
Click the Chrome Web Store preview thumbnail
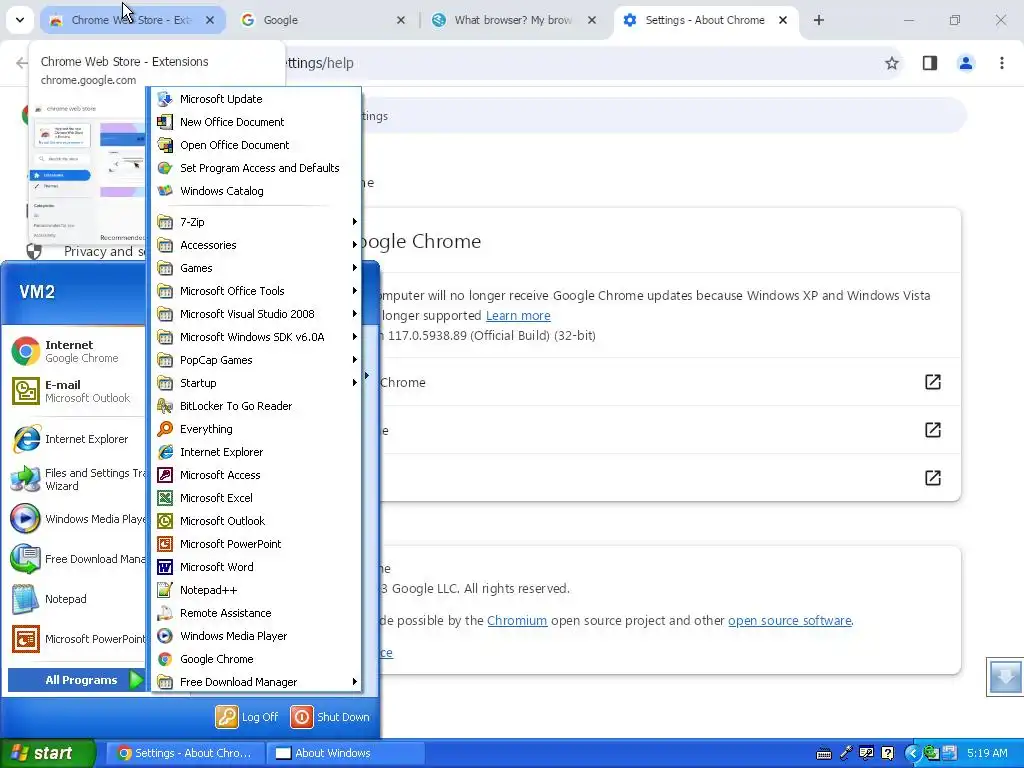(x=88, y=171)
